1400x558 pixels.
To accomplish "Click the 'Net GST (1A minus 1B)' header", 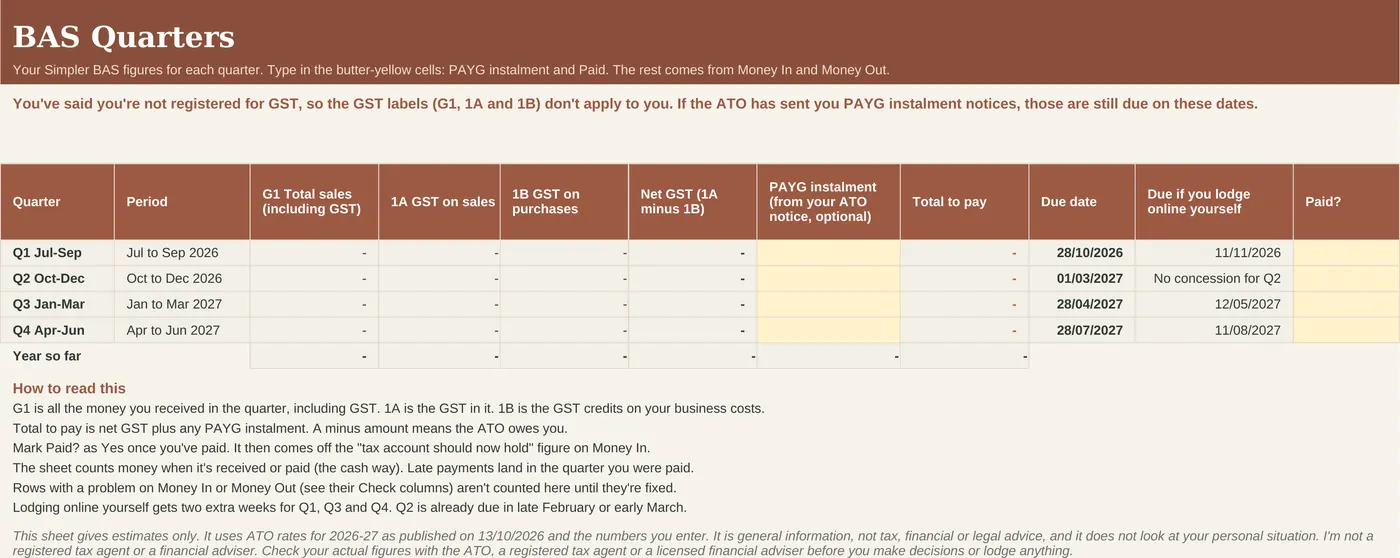I will point(693,202).
